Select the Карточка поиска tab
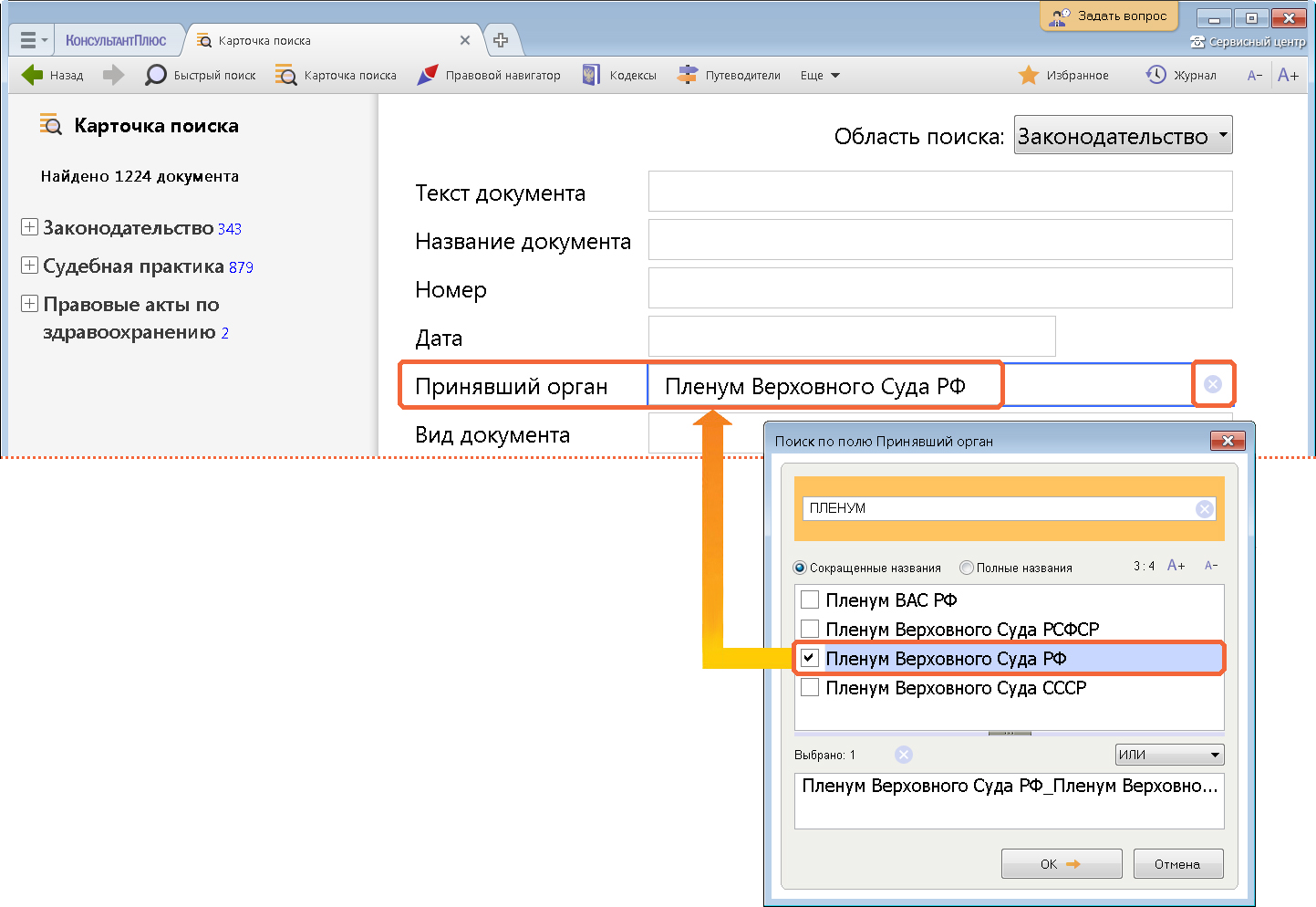This screenshot has height=907, width=1316. 264,40
